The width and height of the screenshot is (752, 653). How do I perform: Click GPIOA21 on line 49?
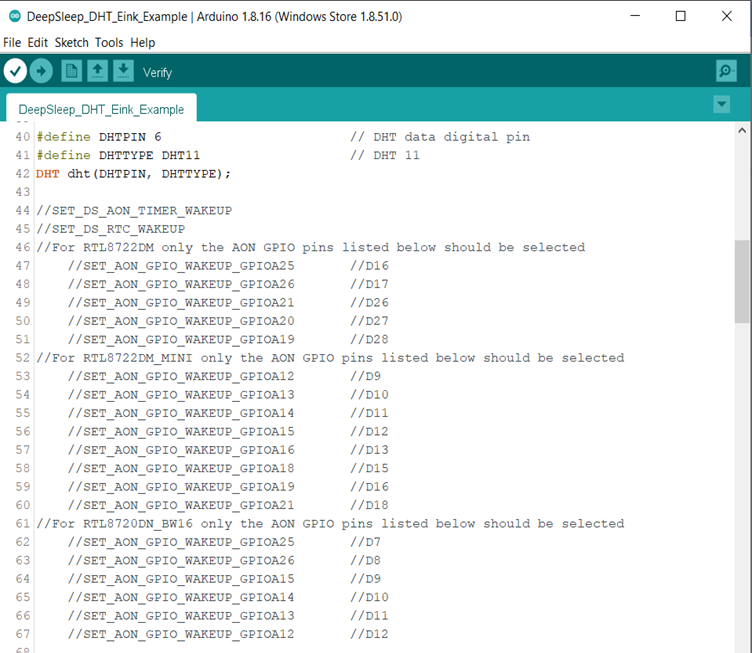[x=267, y=303]
